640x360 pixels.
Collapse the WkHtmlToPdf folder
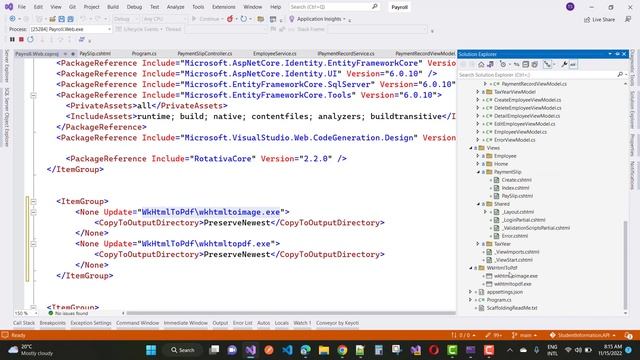(471, 268)
